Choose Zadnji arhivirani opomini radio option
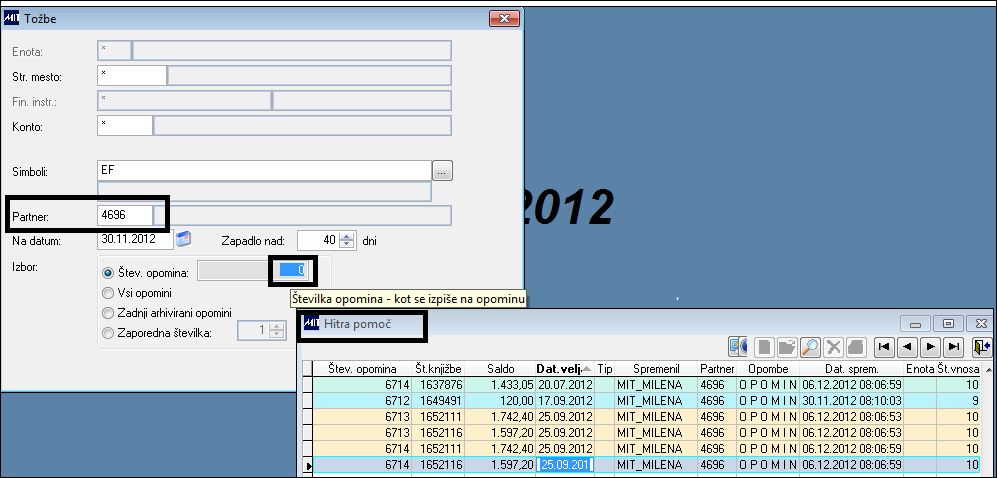Image resolution: width=997 pixels, height=478 pixels. (107, 313)
